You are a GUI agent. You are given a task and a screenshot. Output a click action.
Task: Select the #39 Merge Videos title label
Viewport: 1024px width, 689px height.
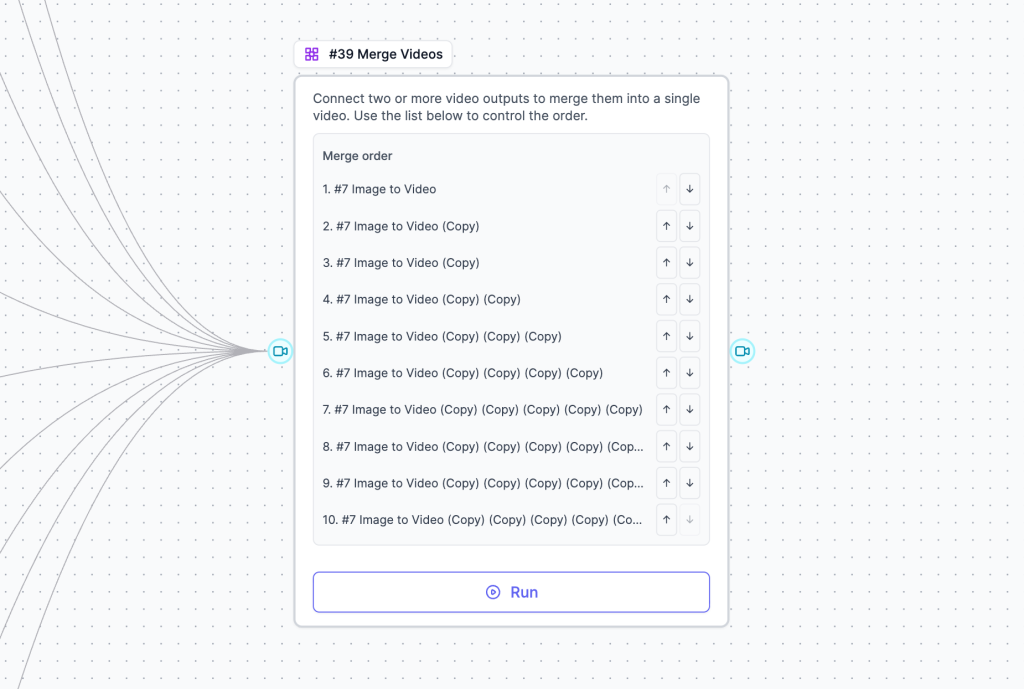point(385,54)
